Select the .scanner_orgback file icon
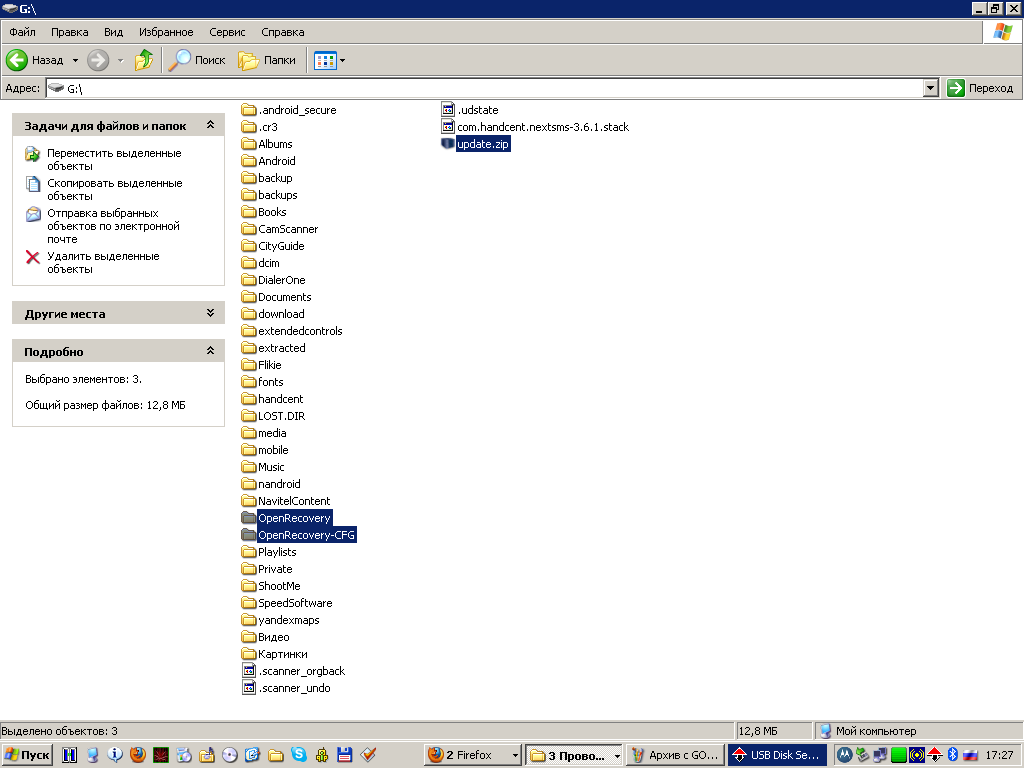This screenshot has height=768, width=1024. [248, 671]
